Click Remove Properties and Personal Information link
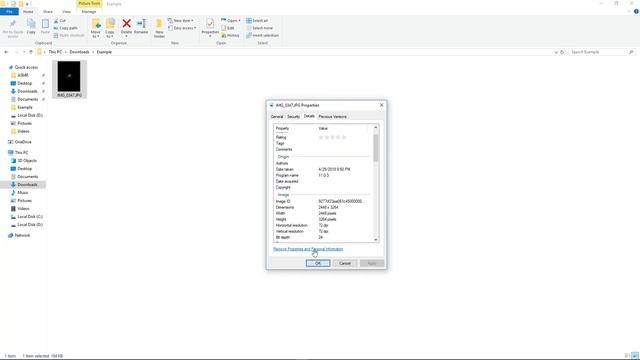 click(308, 249)
